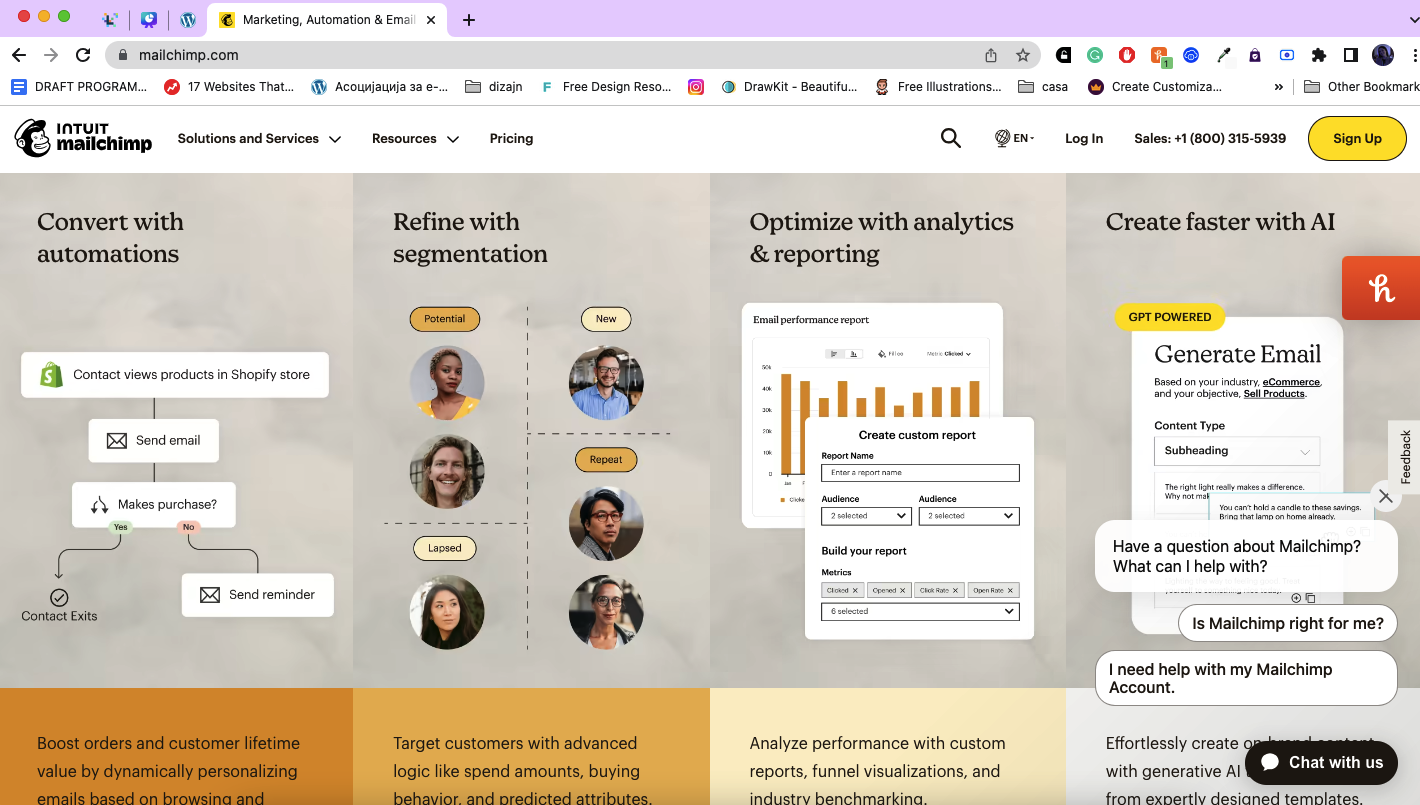The image size is (1420, 805).
Task: Click 'Contact views products in Shopify store' card
Action: point(175,374)
